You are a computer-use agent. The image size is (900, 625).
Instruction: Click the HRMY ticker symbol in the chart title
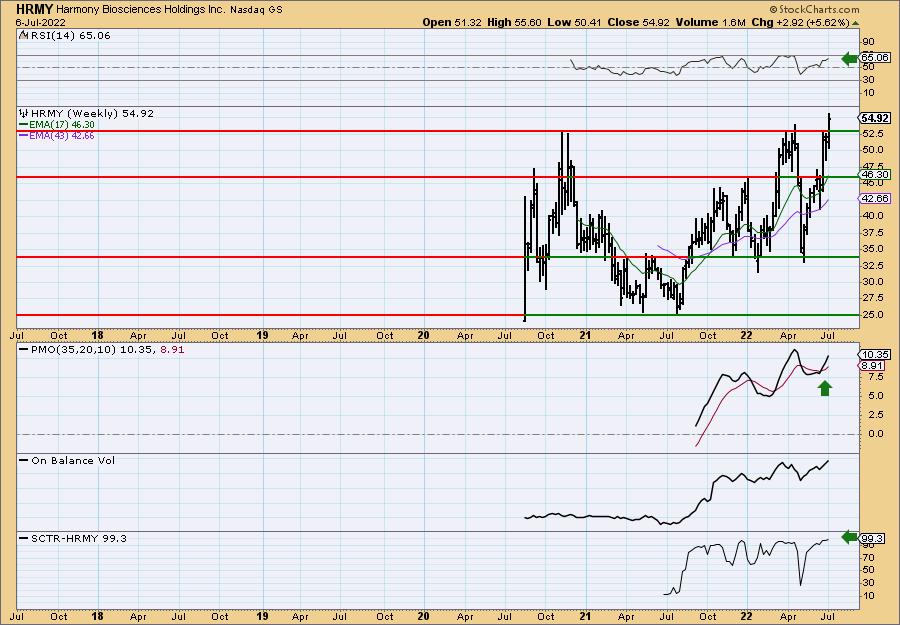35,9
